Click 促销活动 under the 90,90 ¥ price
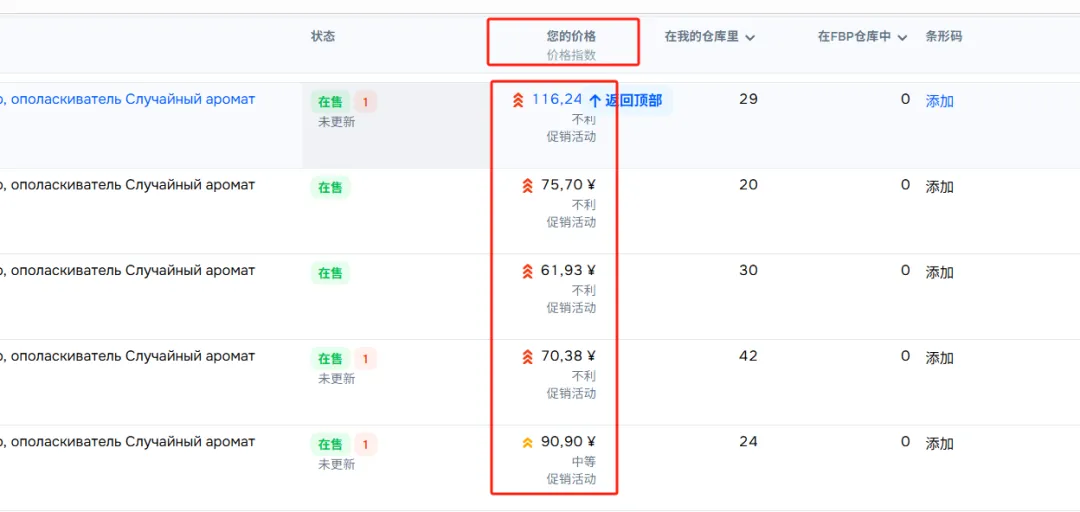The width and height of the screenshot is (1080, 512). coord(571,479)
